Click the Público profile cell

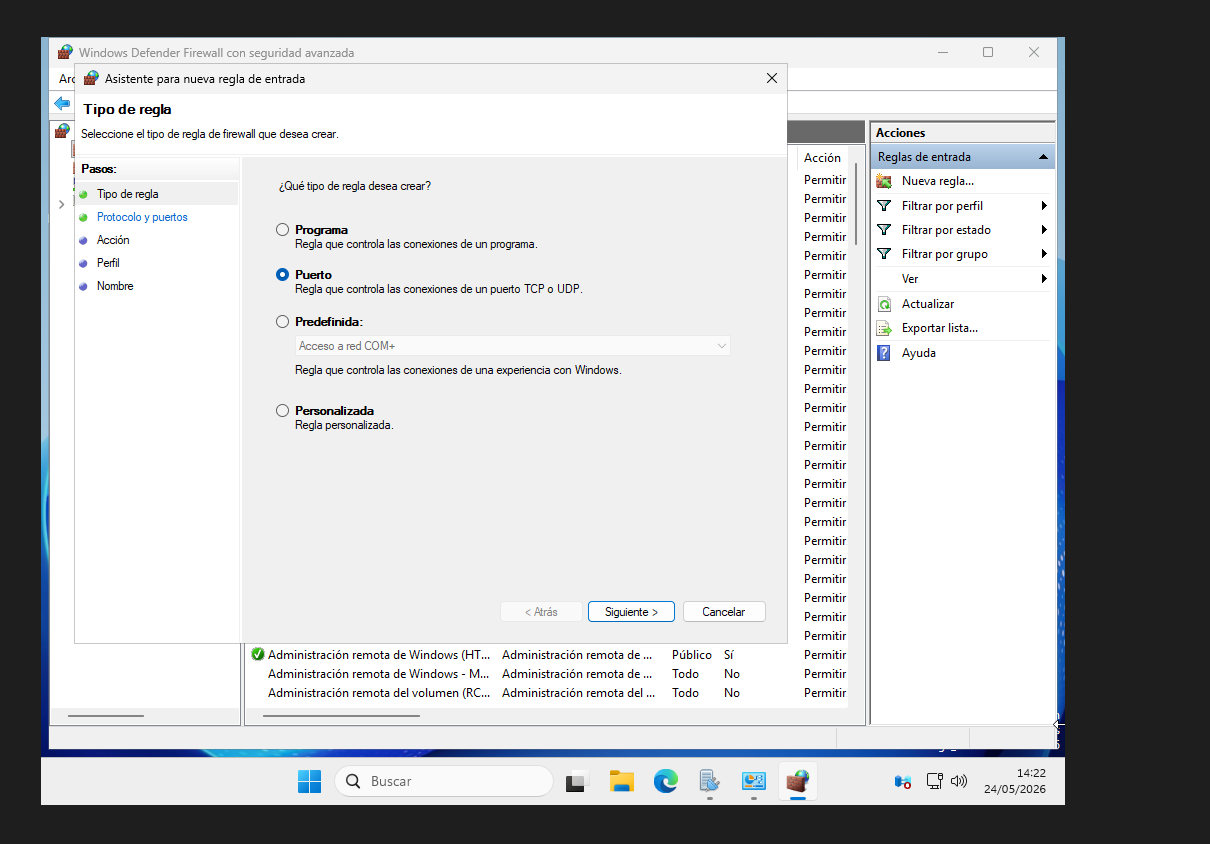coord(692,655)
